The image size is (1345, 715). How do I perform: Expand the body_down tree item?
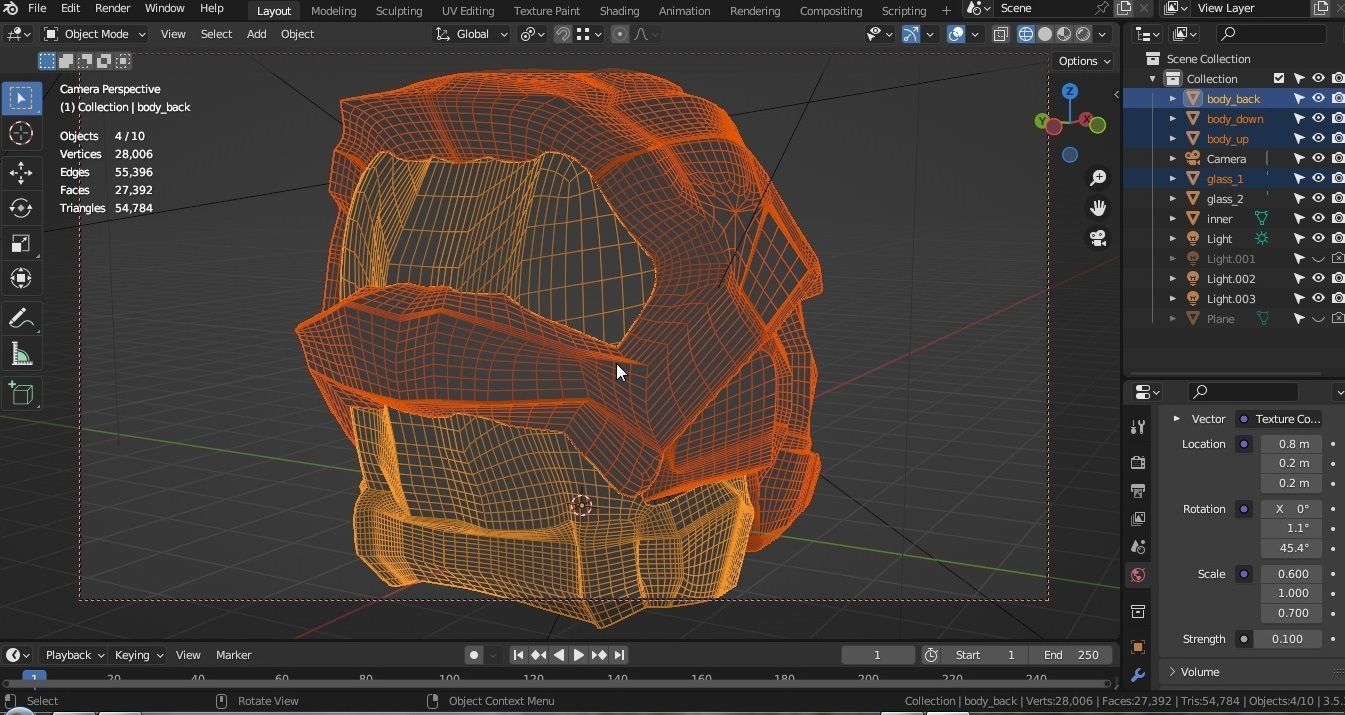[1173, 119]
